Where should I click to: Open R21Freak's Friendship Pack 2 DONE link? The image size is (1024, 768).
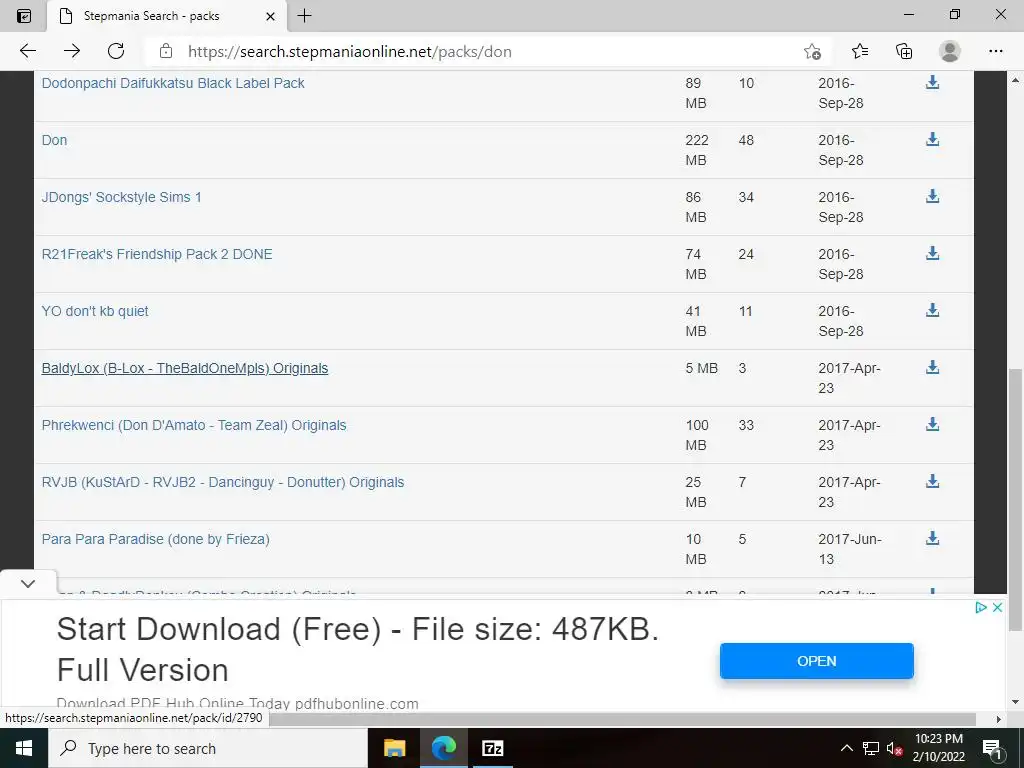click(157, 254)
